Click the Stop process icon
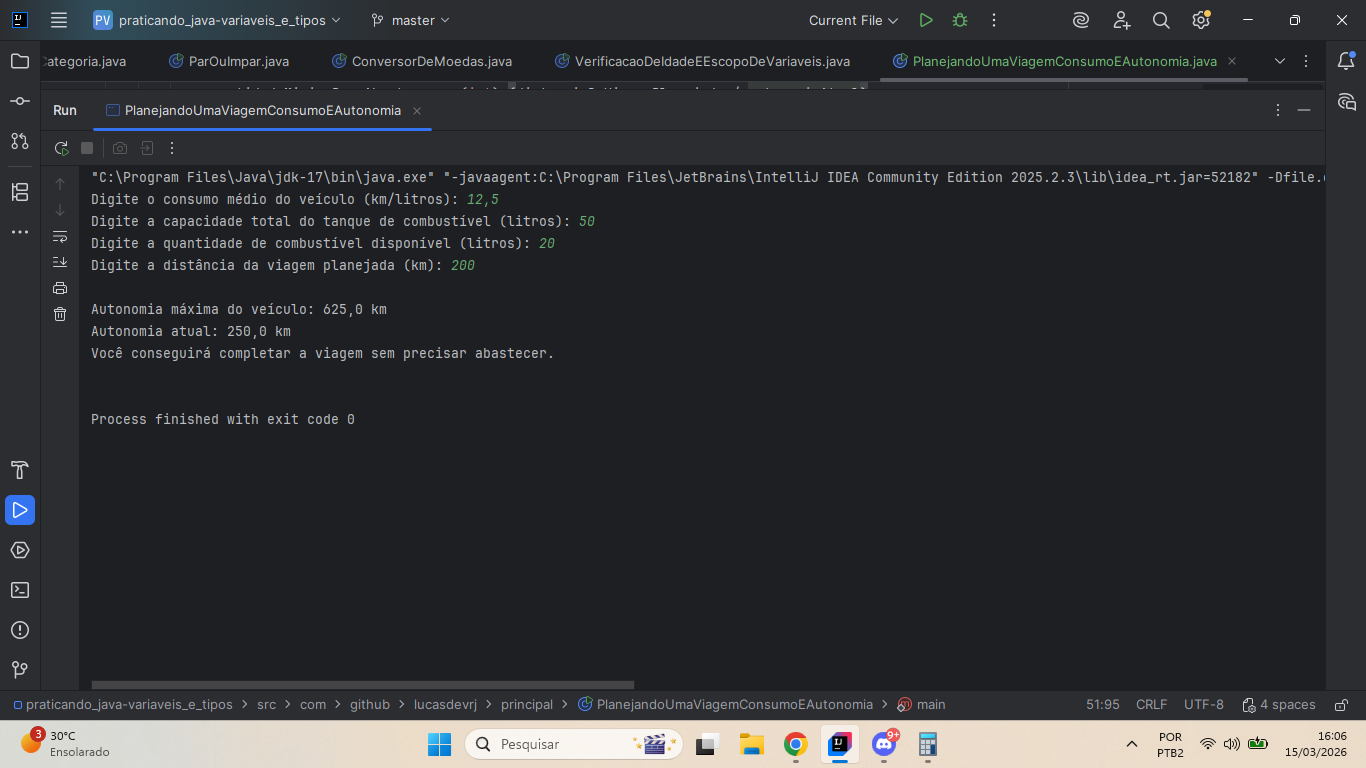The height and width of the screenshot is (768, 1366). (87, 148)
